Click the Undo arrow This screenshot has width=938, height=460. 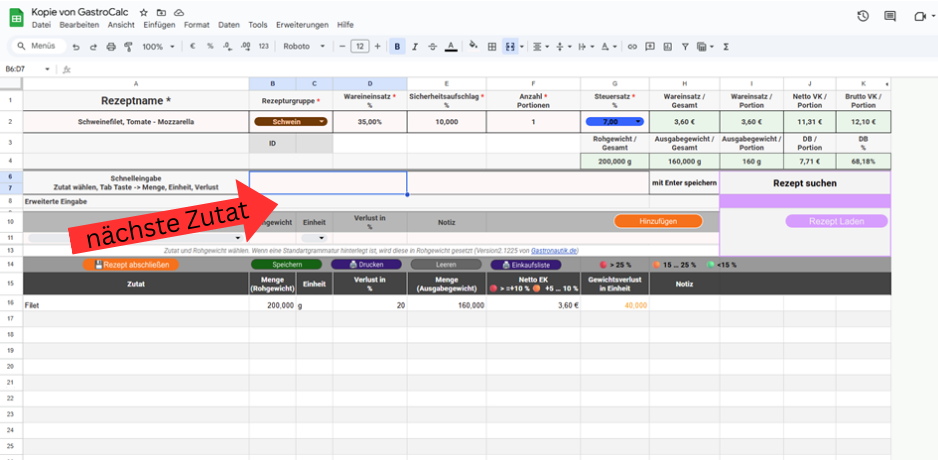click(76, 47)
